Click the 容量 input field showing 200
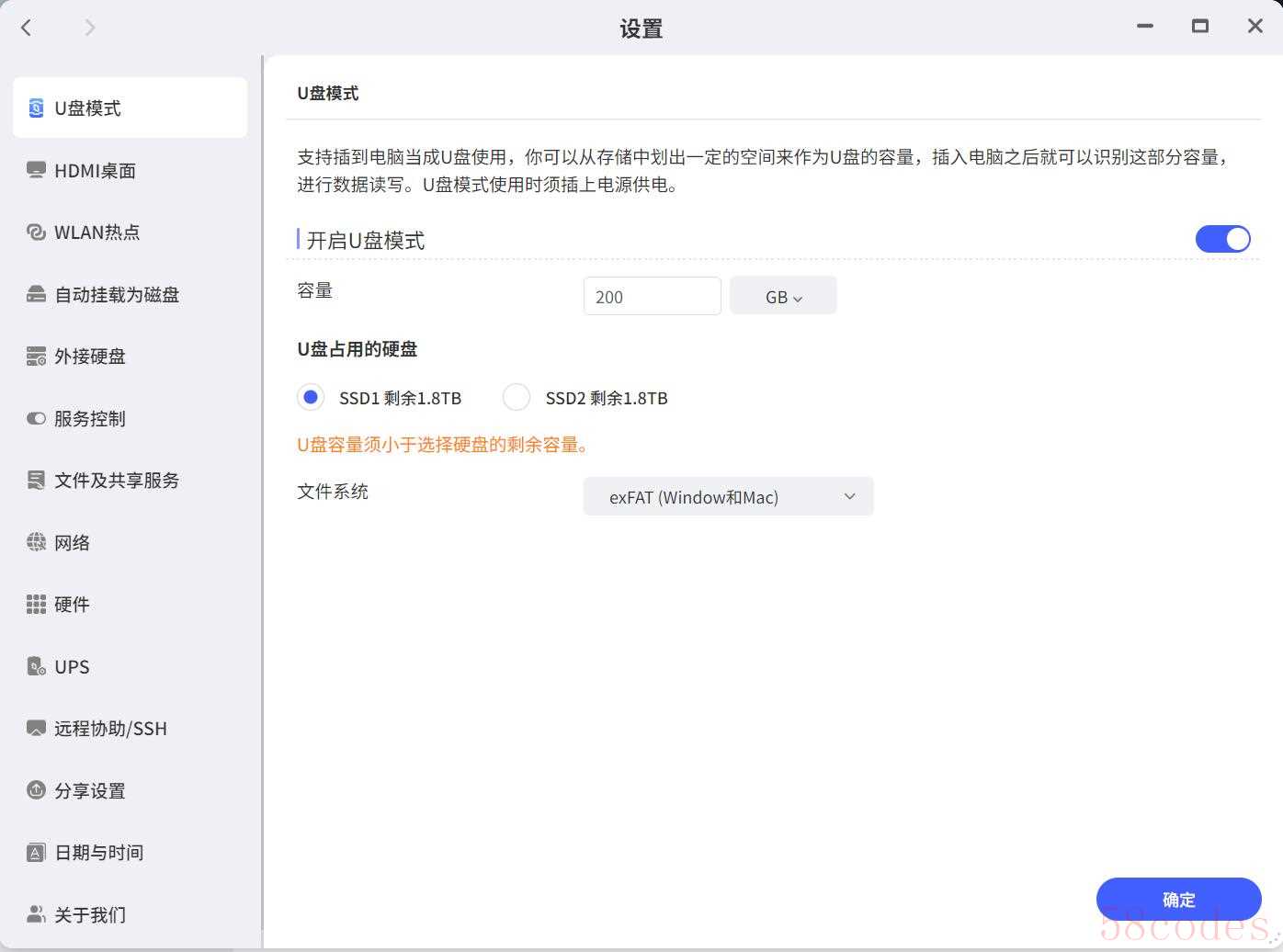 pos(652,297)
